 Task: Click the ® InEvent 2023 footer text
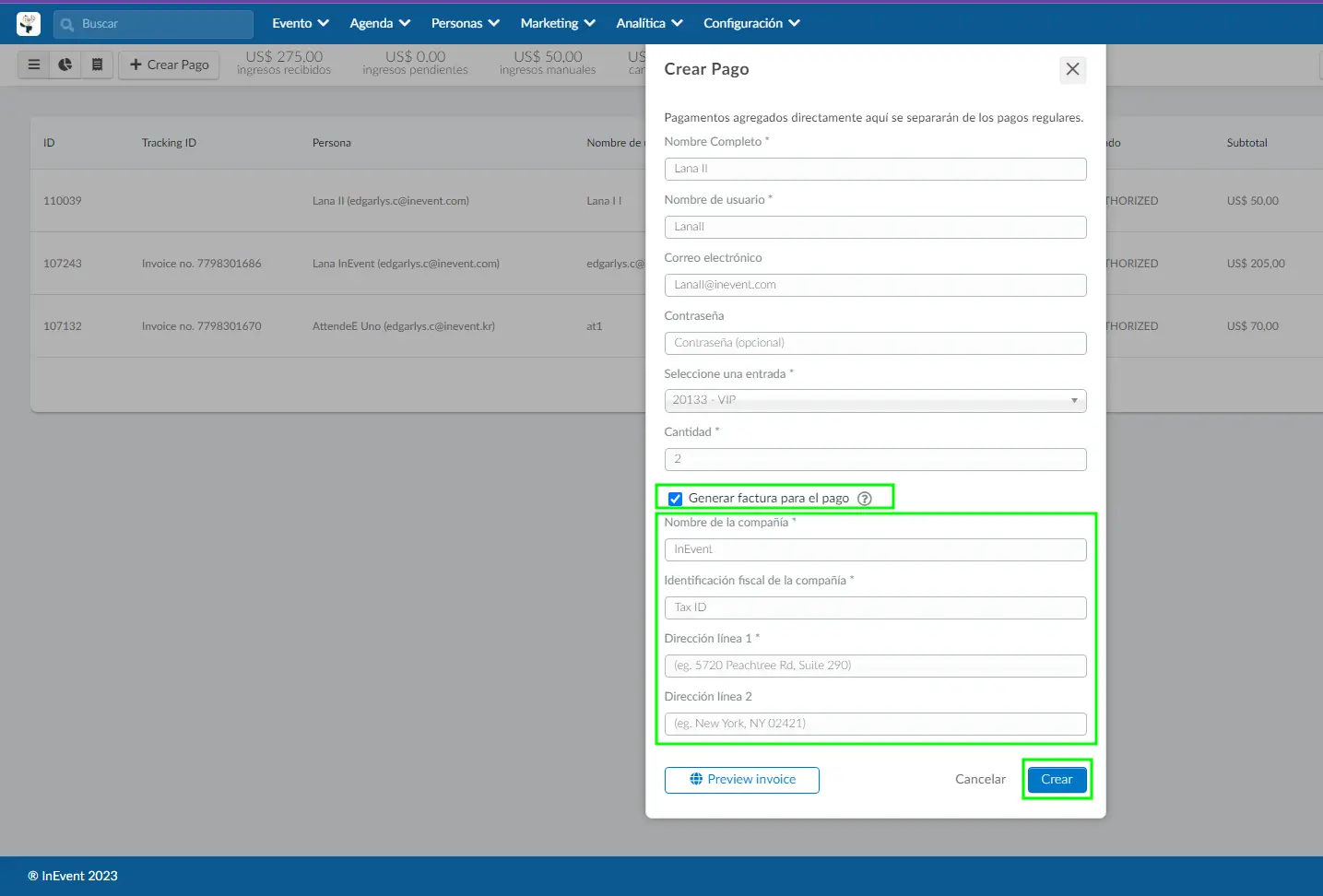[x=73, y=876]
